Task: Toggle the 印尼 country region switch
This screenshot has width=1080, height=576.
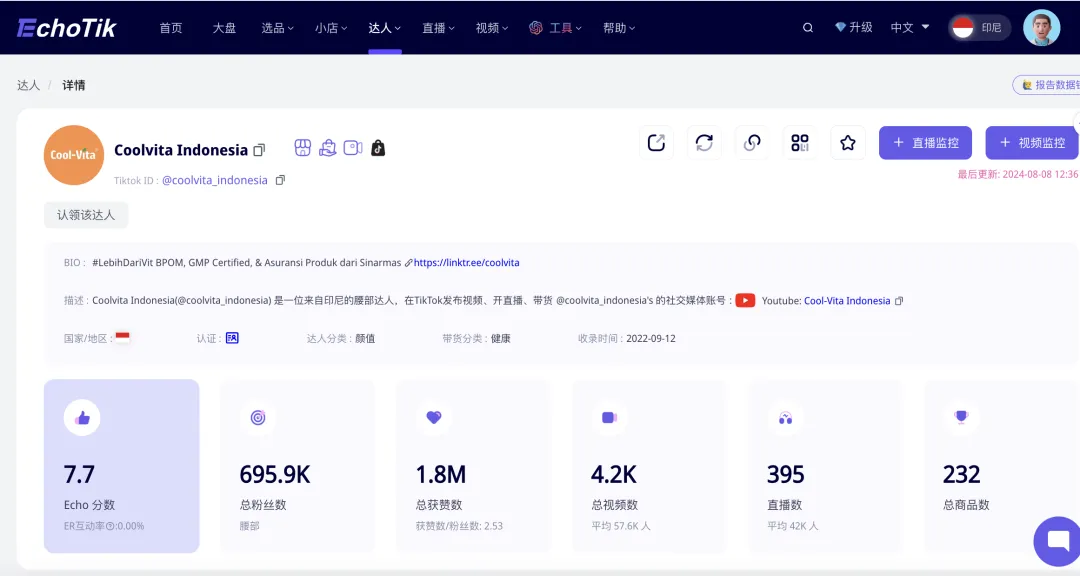Action: pyautogui.click(x=979, y=28)
